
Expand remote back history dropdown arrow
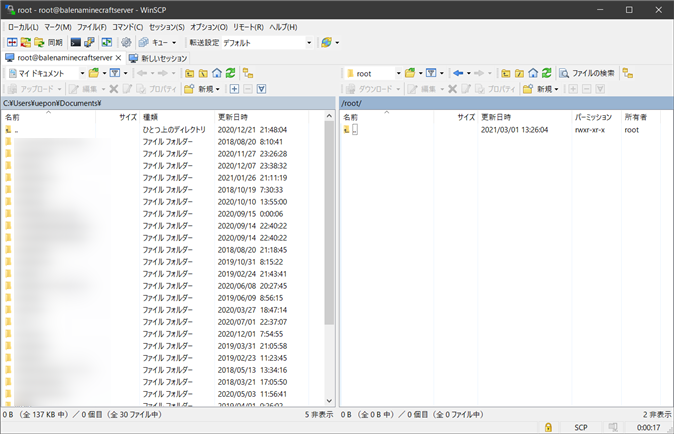[469, 73]
